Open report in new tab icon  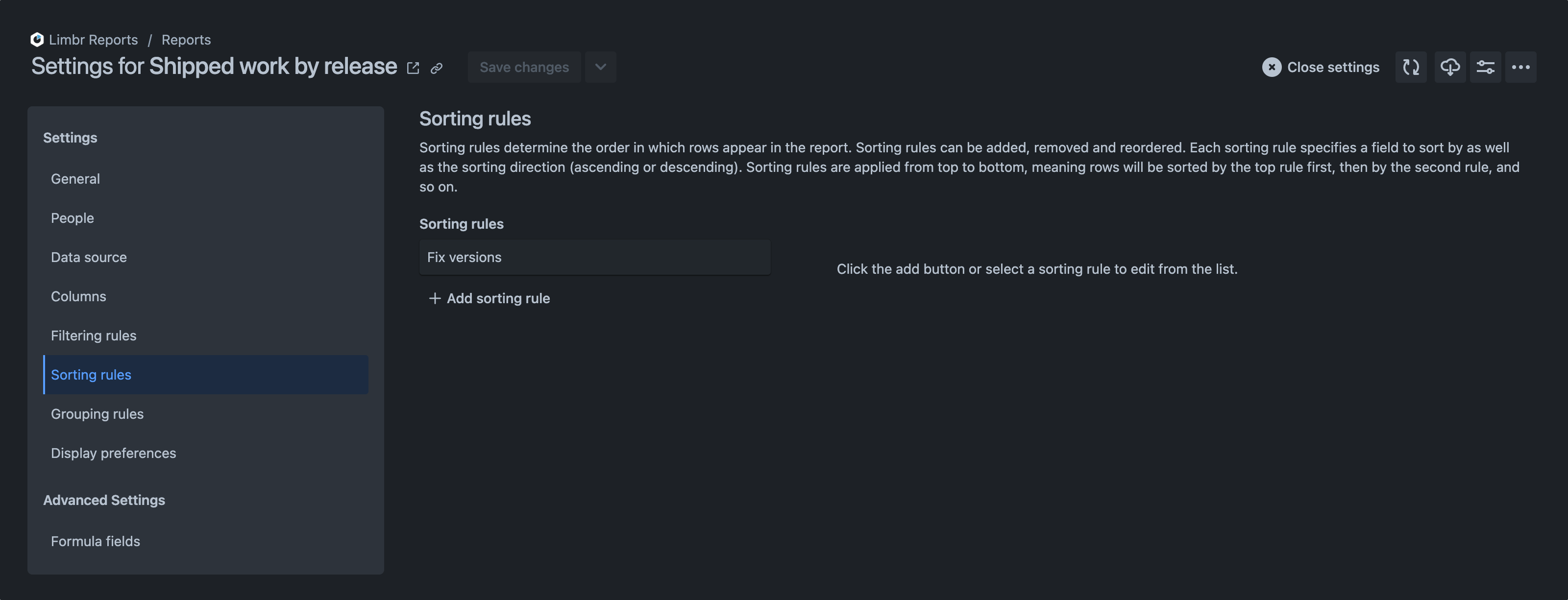pyautogui.click(x=413, y=67)
